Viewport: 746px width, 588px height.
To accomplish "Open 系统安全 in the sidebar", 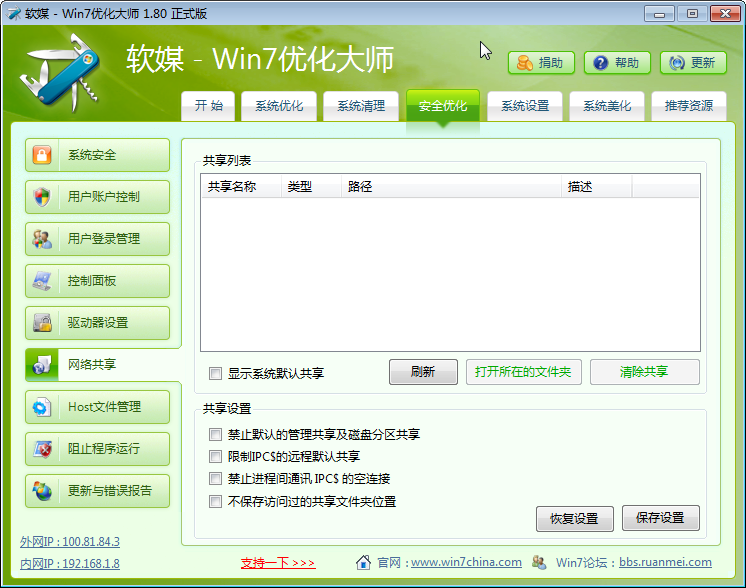I will [98, 155].
